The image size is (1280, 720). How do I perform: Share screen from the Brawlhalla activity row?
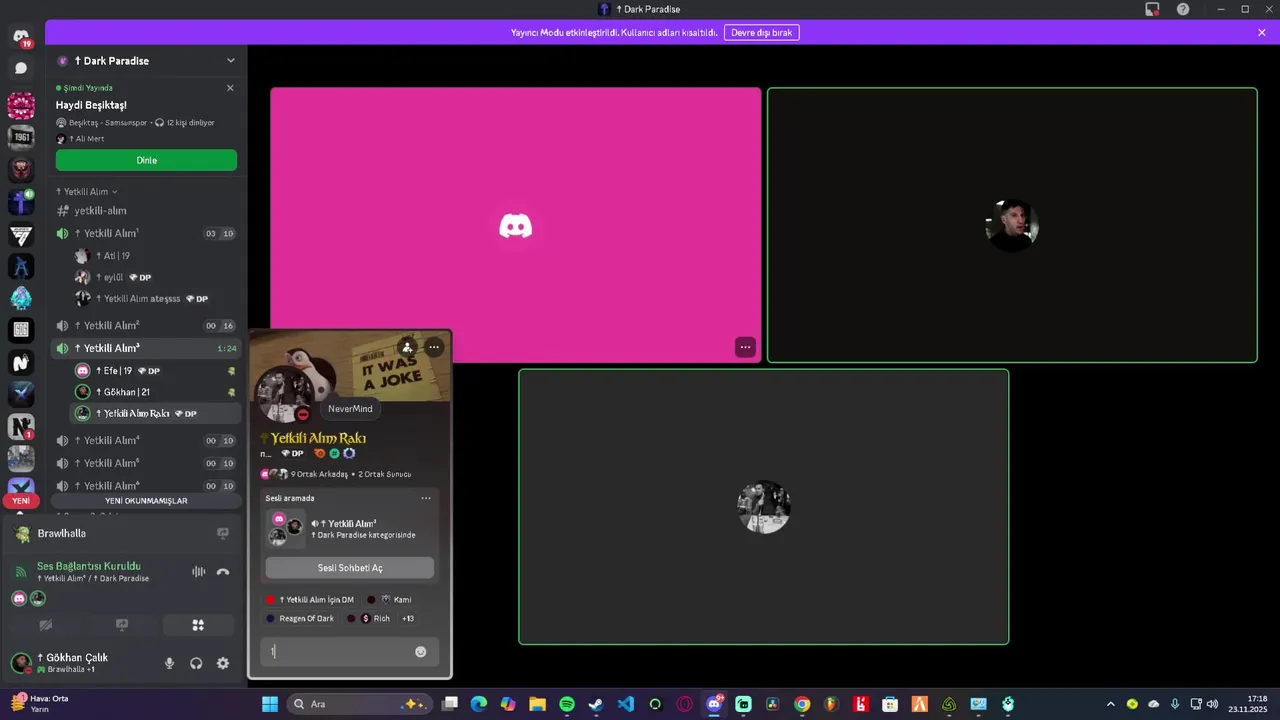click(x=223, y=534)
